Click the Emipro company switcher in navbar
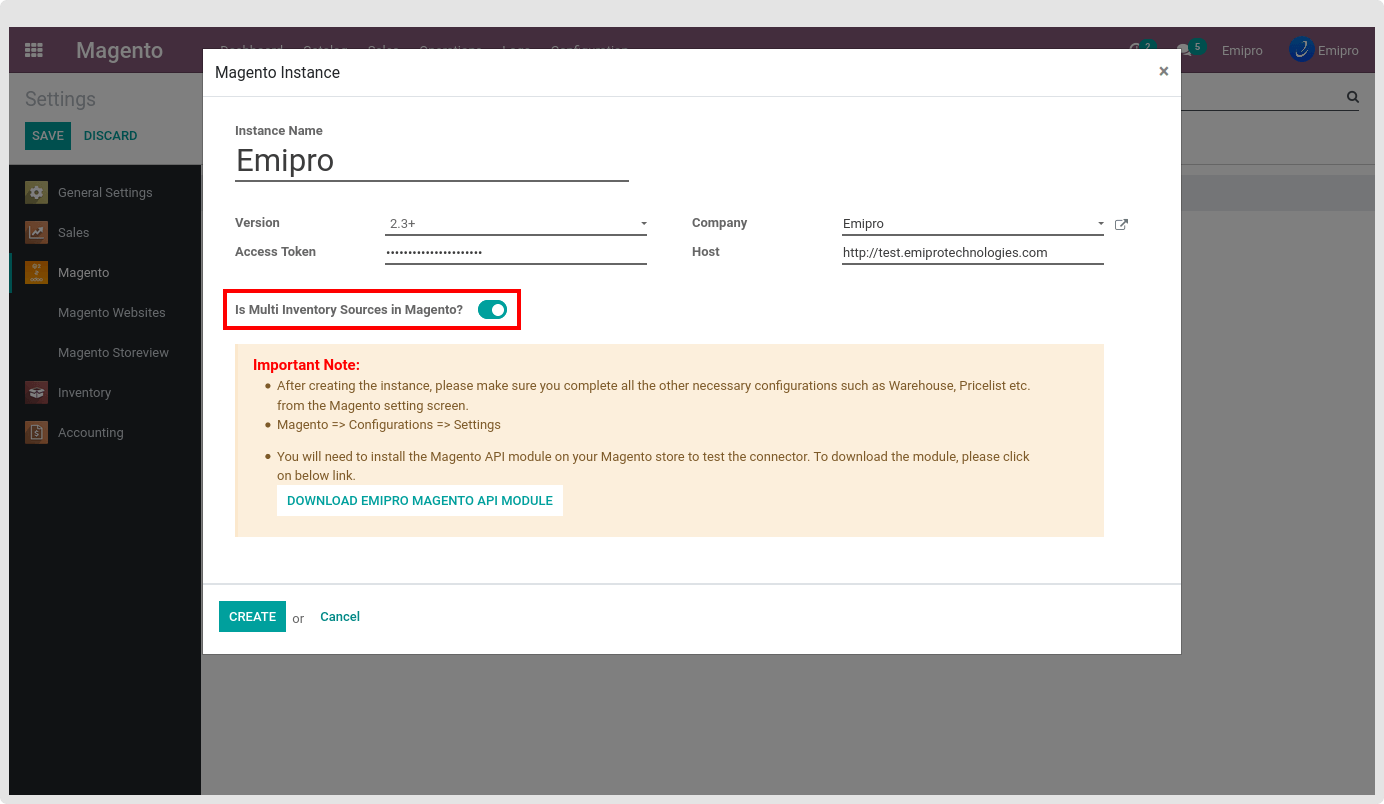 click(x=1242, y=51)
